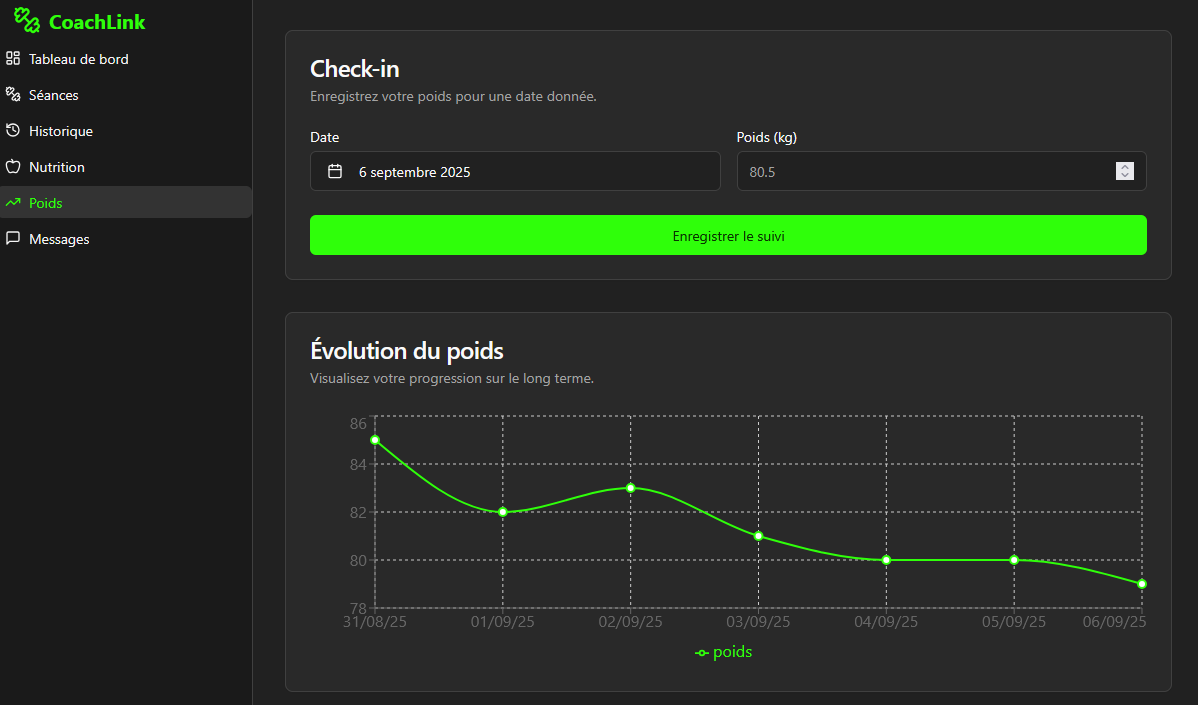Click the Date label
This screenshot has height=705, width=1198.
[325, 137]
